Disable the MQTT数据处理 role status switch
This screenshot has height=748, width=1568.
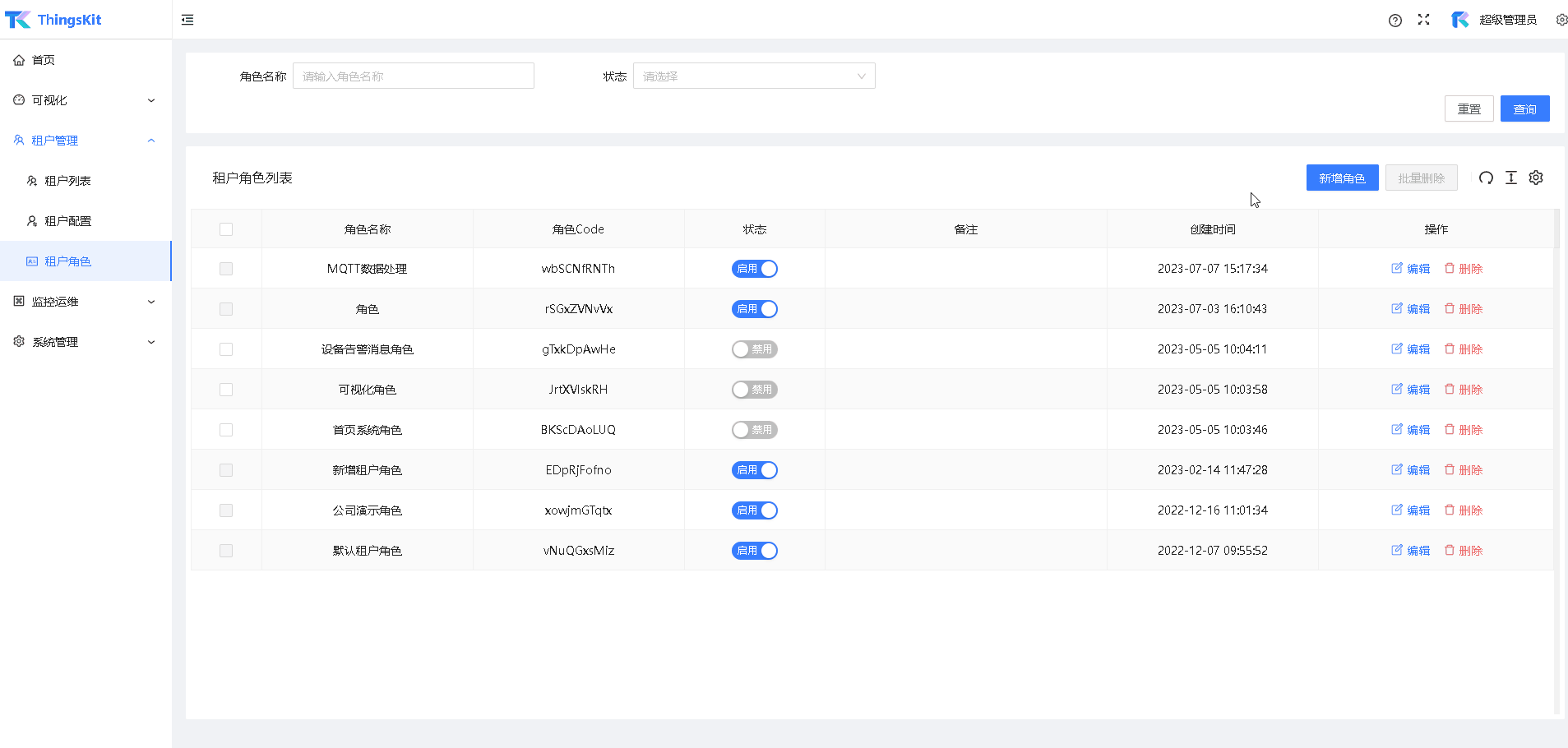[754, 269]
